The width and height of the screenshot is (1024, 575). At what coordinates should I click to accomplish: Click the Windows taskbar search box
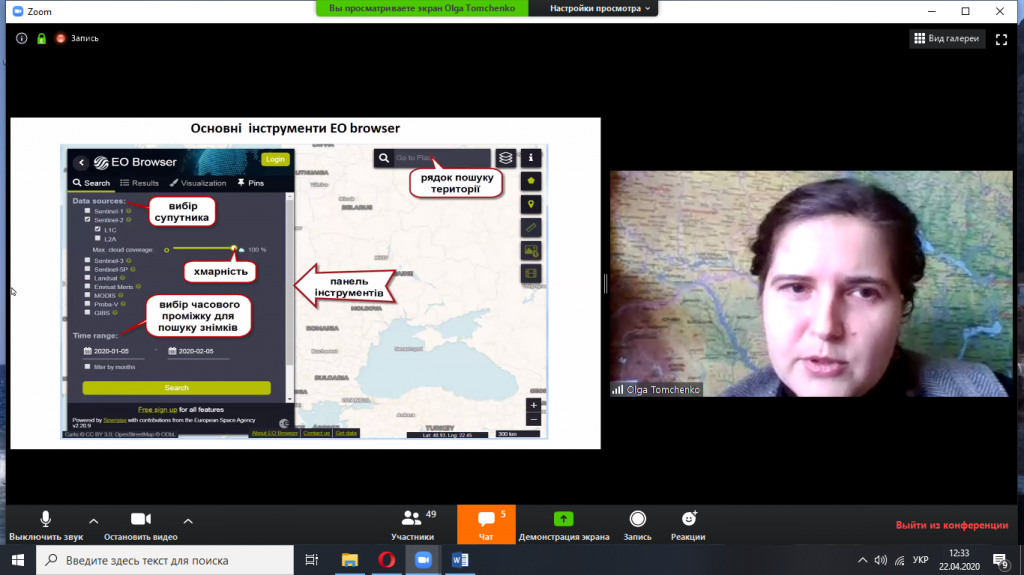[165, 560]
